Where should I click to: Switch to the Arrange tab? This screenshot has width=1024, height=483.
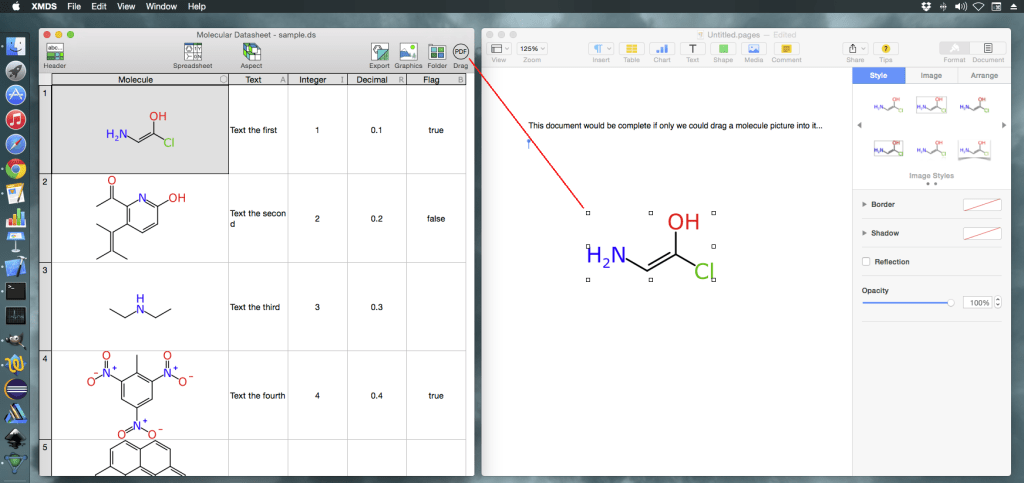[983, 75]
